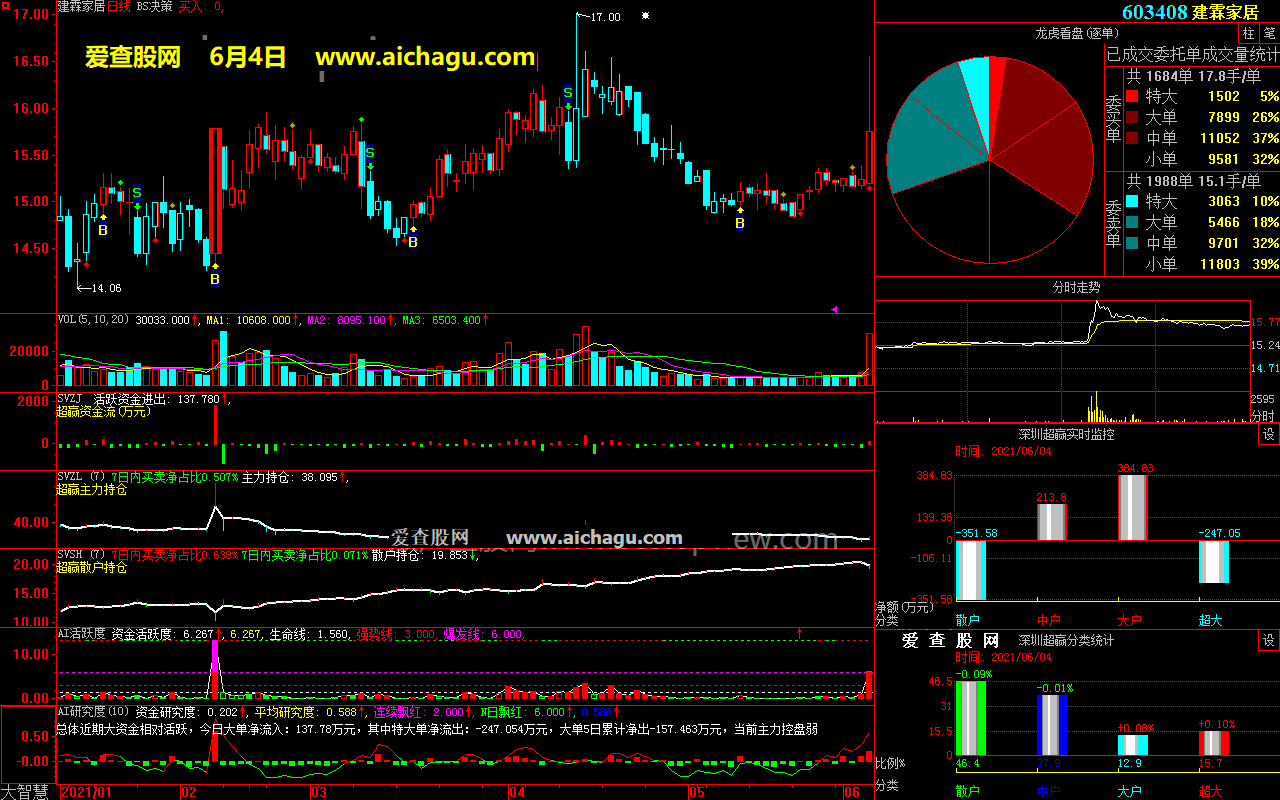
Task: Click the 超赢散户持仓 label
Action: (92, 568)
